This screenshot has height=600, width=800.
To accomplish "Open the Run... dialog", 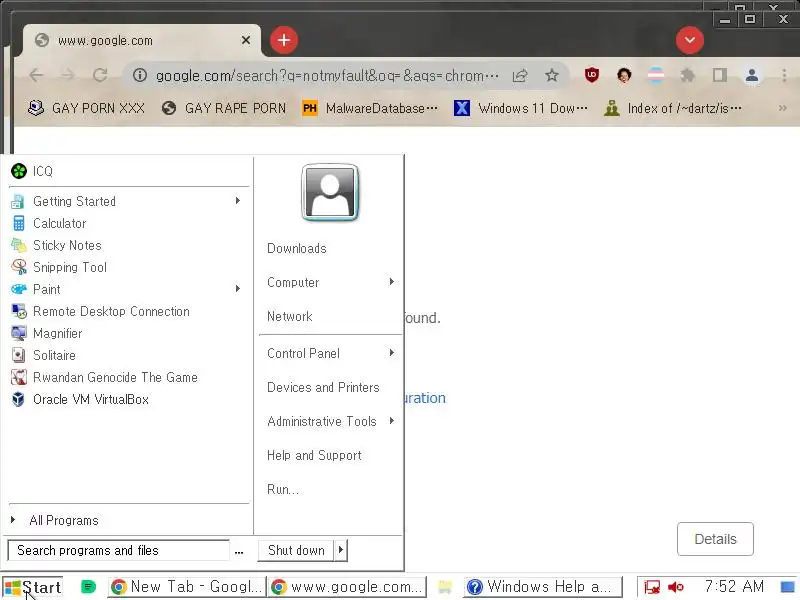I will [283, 489].
